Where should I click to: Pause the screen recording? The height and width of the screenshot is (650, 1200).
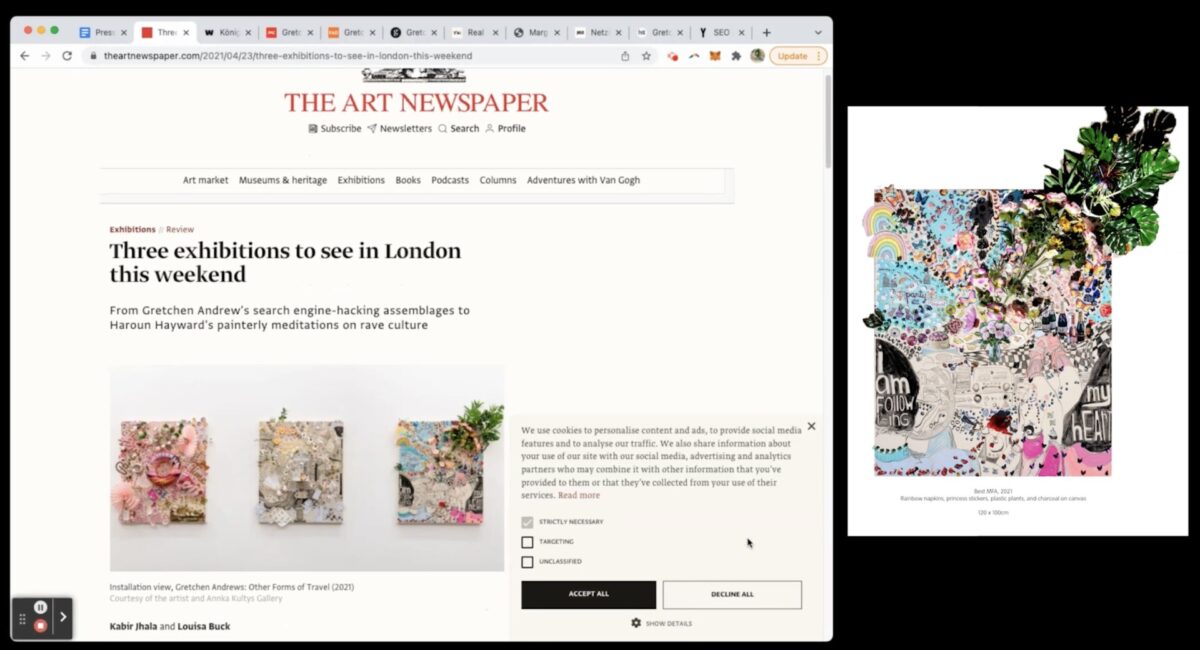(40, 607)
